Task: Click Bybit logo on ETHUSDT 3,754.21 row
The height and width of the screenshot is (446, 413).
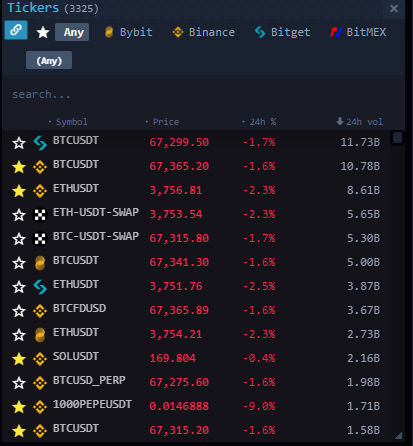Action: point(40,335)
